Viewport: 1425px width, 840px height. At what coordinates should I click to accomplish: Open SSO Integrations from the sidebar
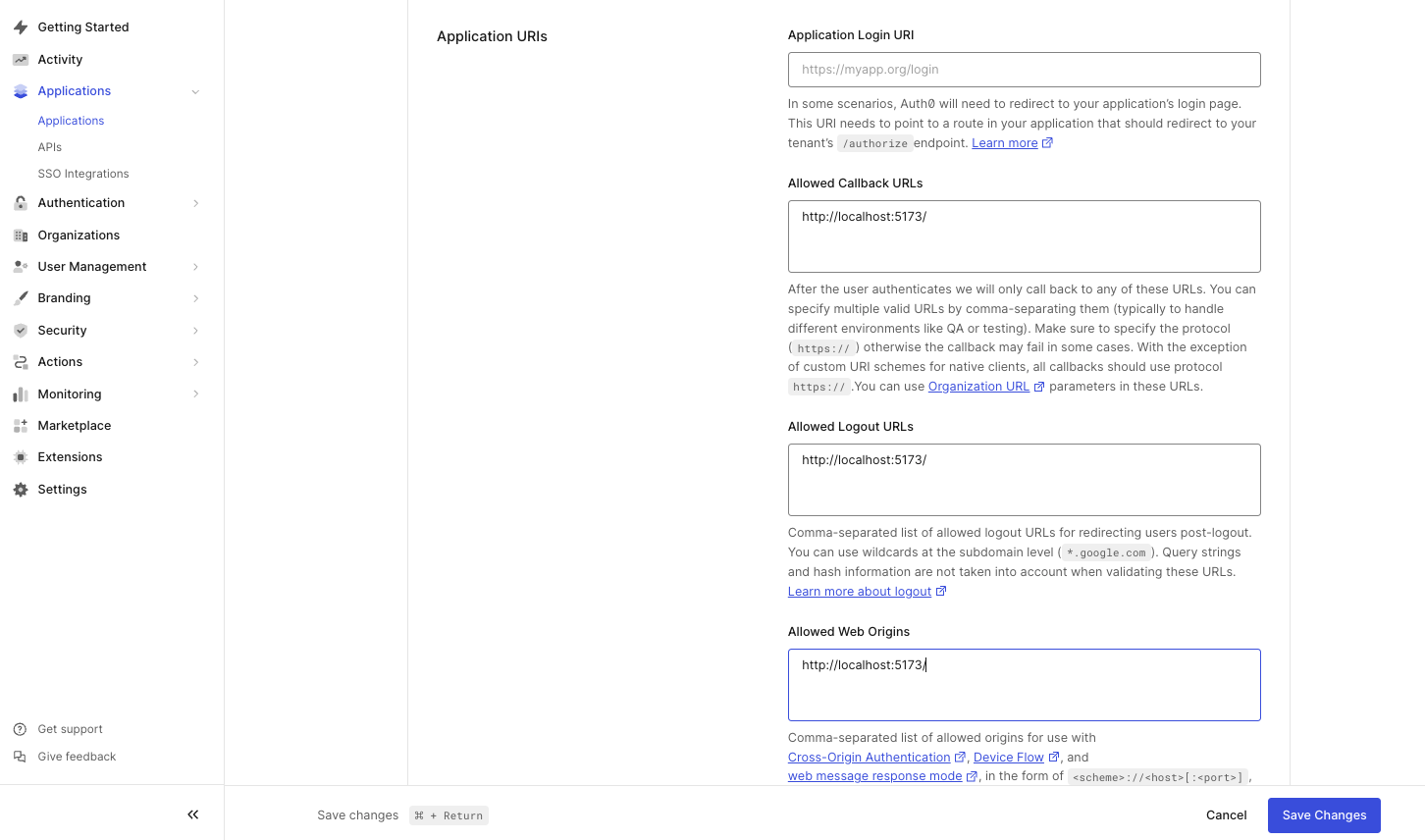tap(82, 173)
